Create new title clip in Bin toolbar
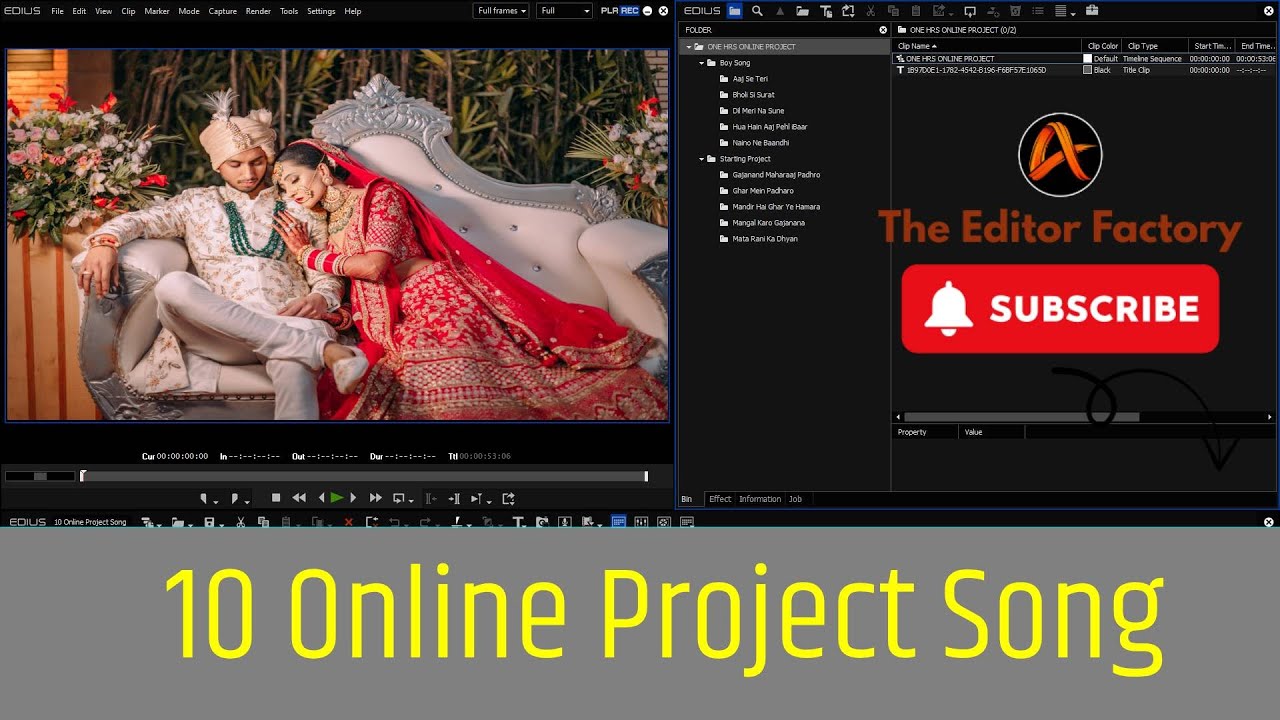Viewport: 1280px width, 720px height. click(x=826, y=11)
